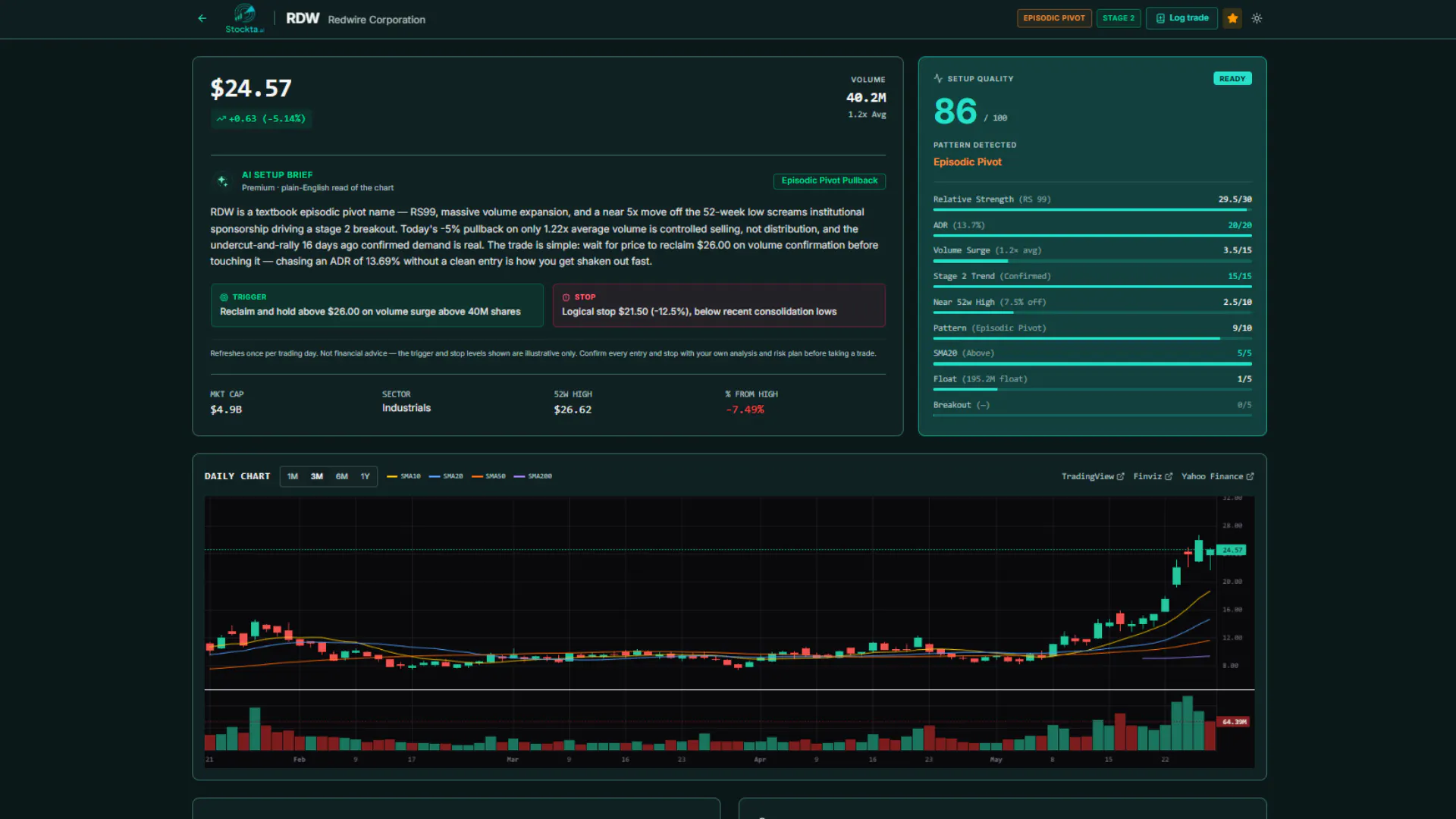
Task: Toggle the orange star watchlist icon
Action: [1232, 18]
